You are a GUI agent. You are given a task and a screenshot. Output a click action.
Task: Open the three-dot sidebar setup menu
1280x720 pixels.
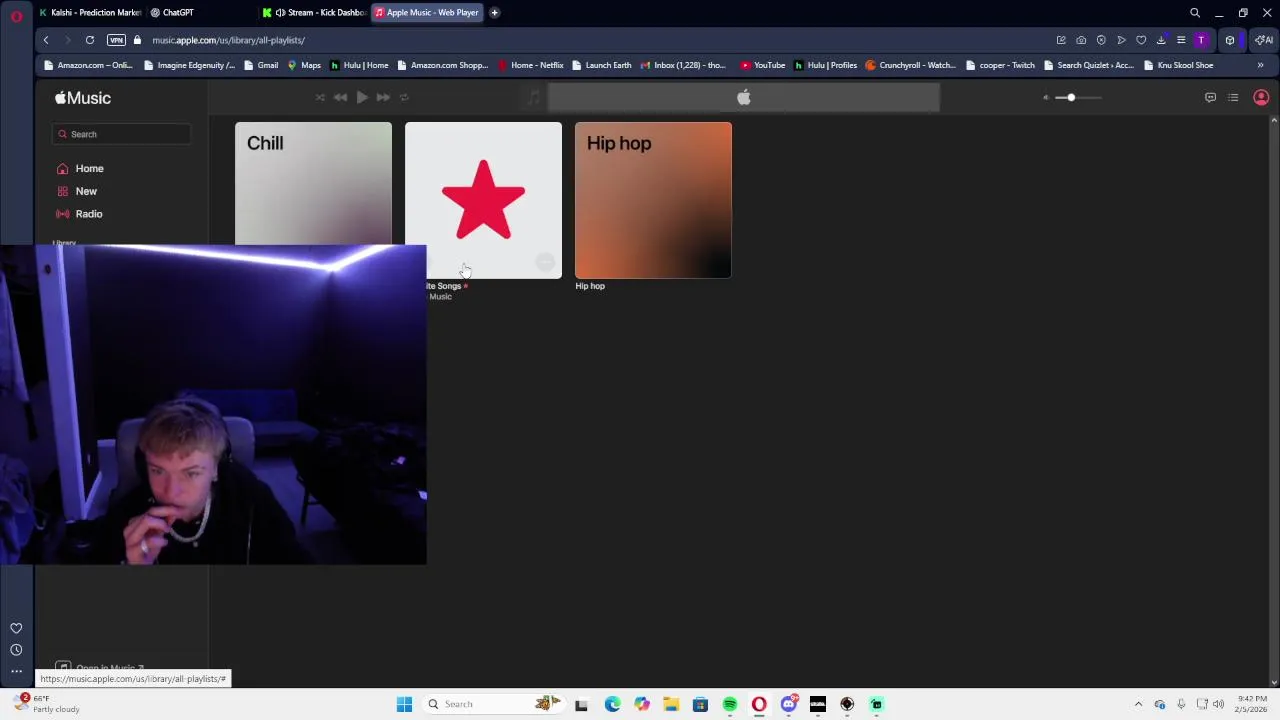tap(16, 672)
